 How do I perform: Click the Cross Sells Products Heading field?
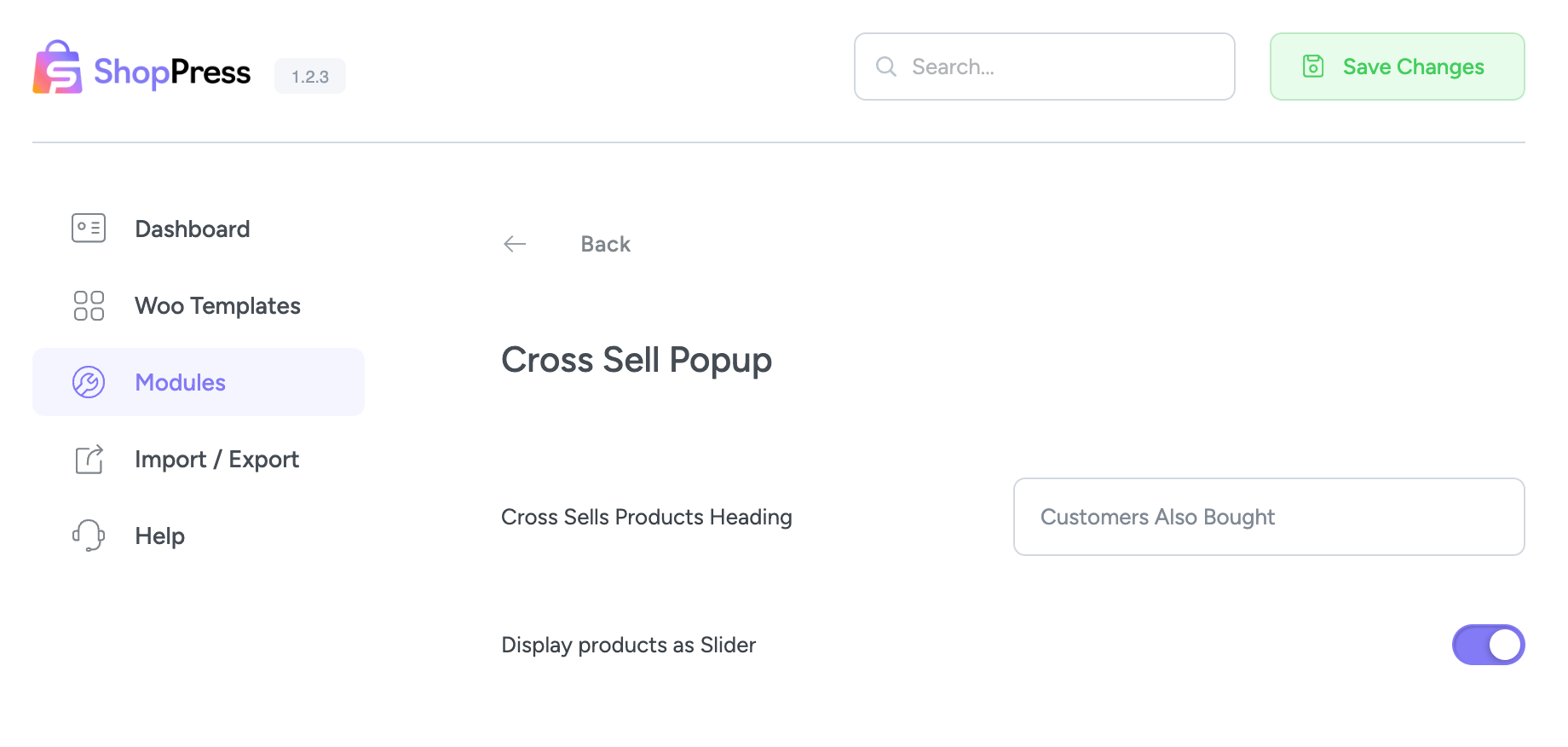click(1268, 517)
